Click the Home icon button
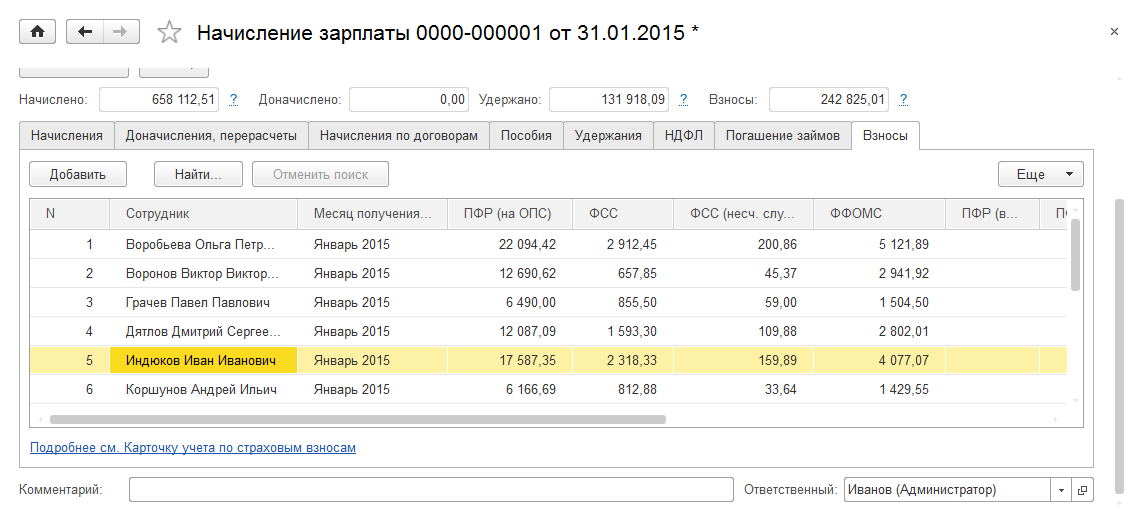Viewport: 1136px width, 516px height. (x=38, y=32)
